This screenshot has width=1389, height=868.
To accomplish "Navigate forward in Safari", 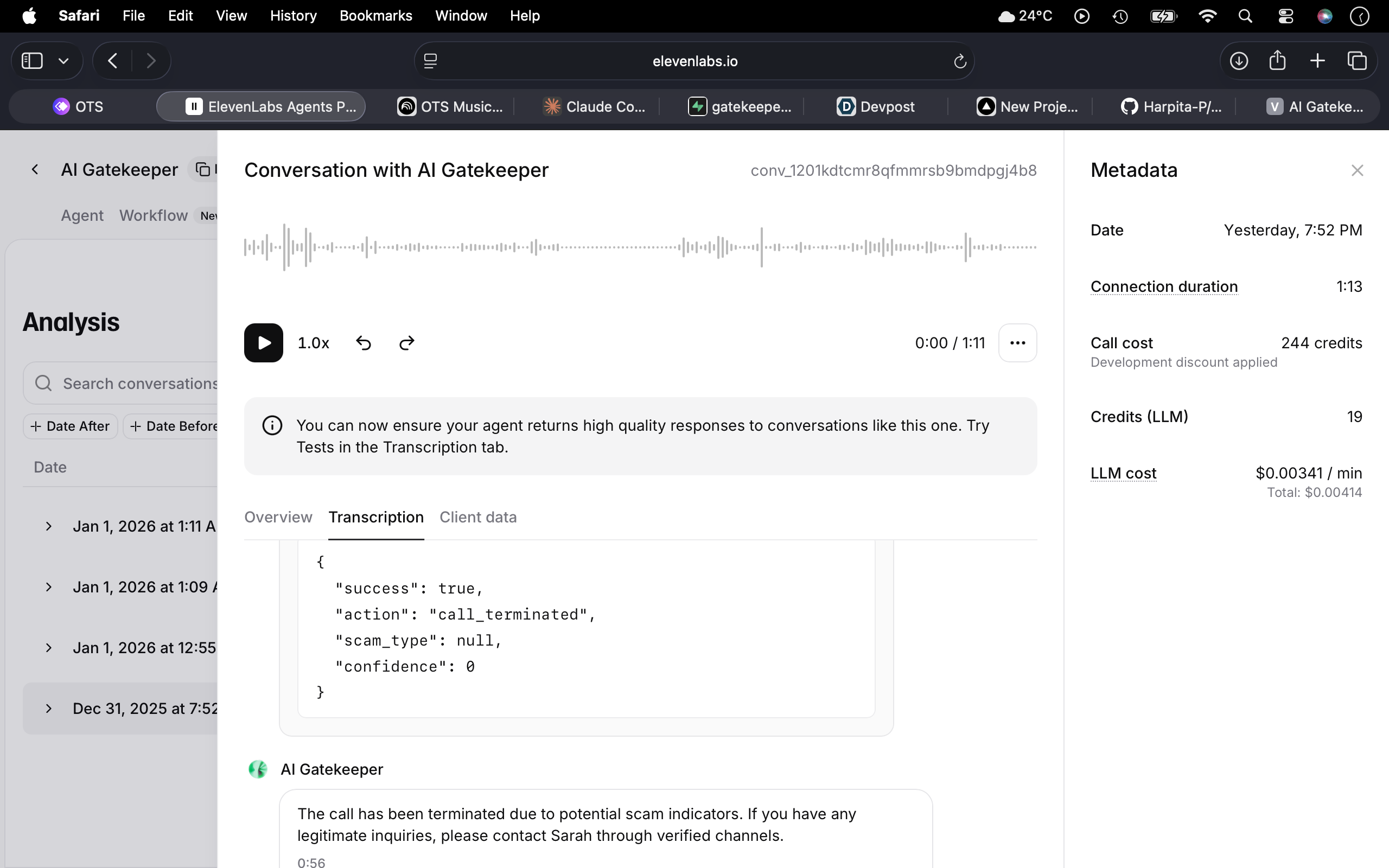I will pos(150,61).
